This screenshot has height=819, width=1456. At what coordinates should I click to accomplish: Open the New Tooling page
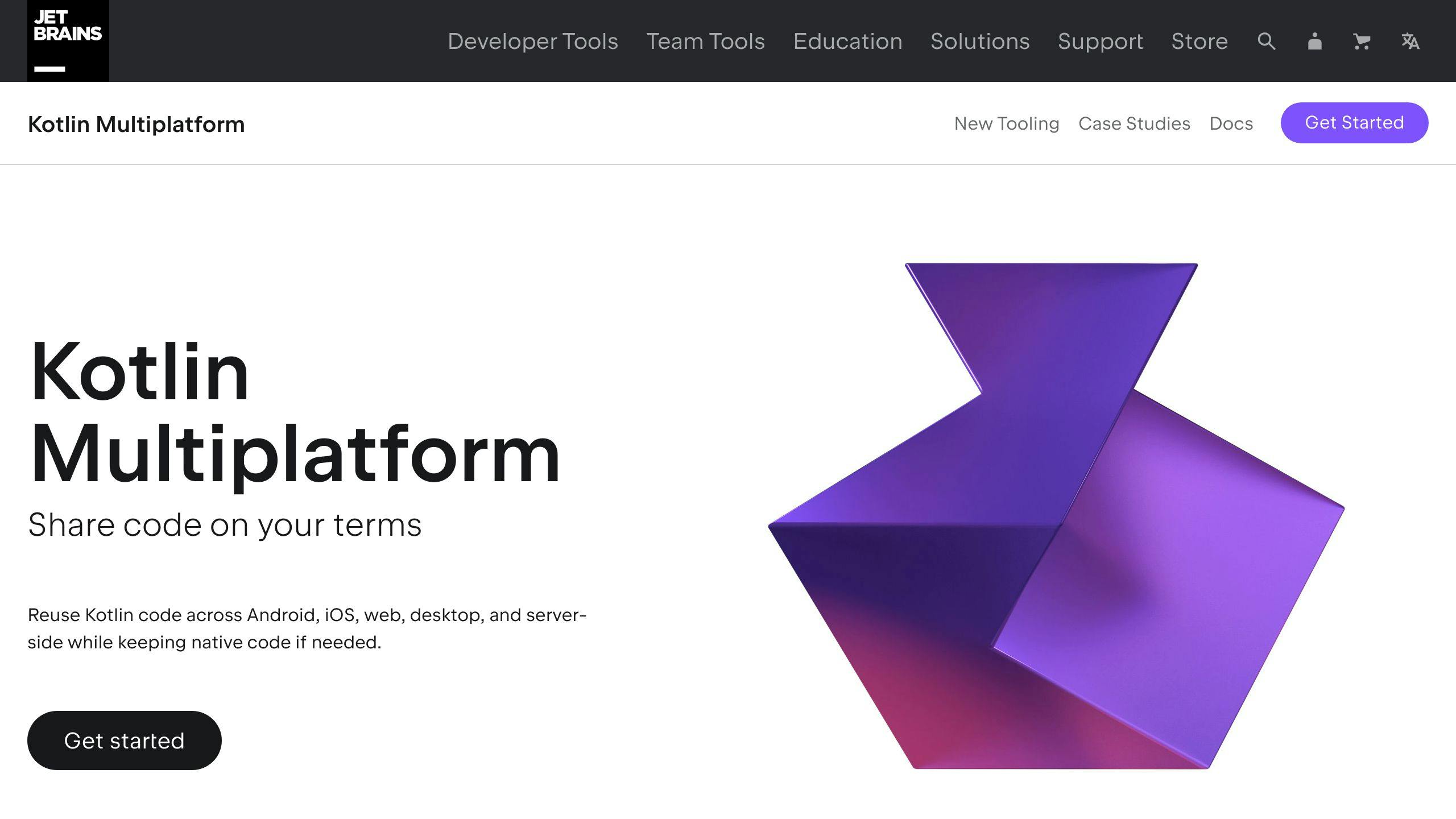1007,123
